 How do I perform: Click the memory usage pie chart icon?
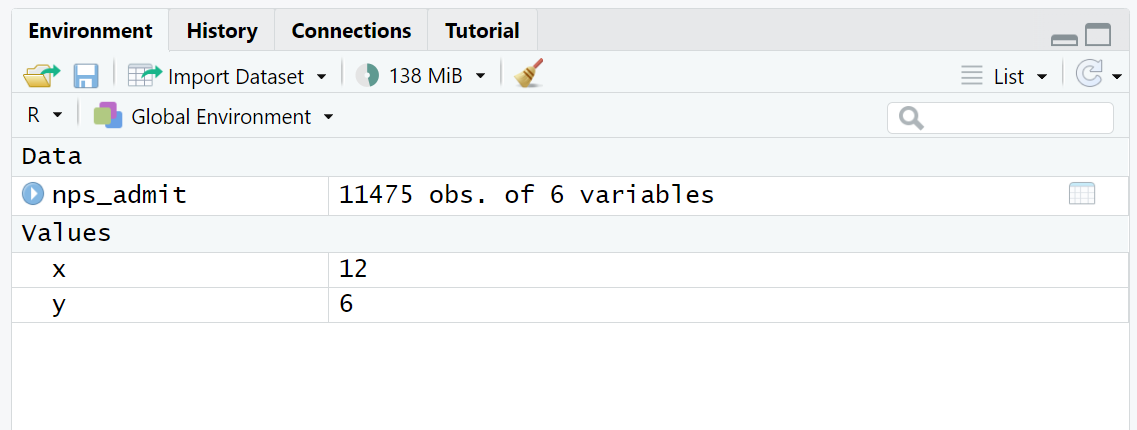pyautogui.click(x=367, y=75)
